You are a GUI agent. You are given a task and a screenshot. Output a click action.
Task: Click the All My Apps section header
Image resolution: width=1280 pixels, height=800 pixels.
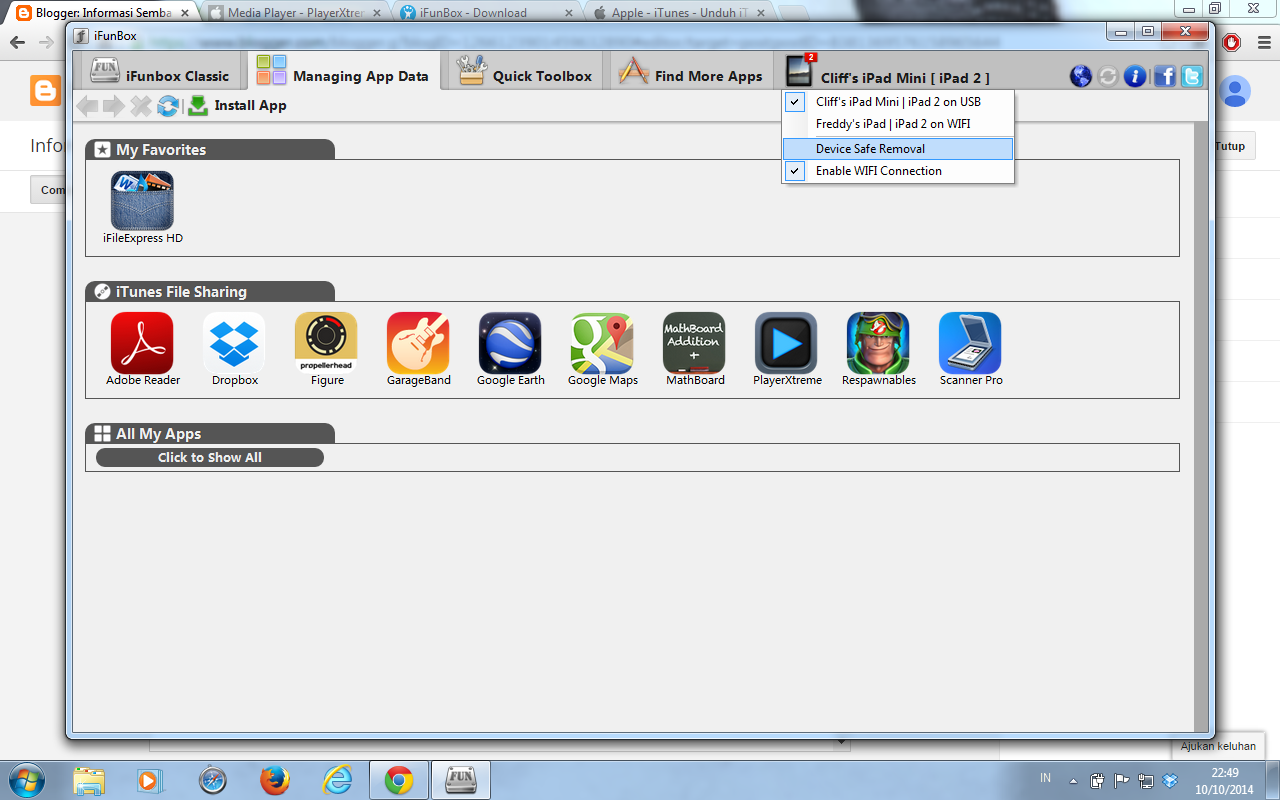click(x=210, y=433)
